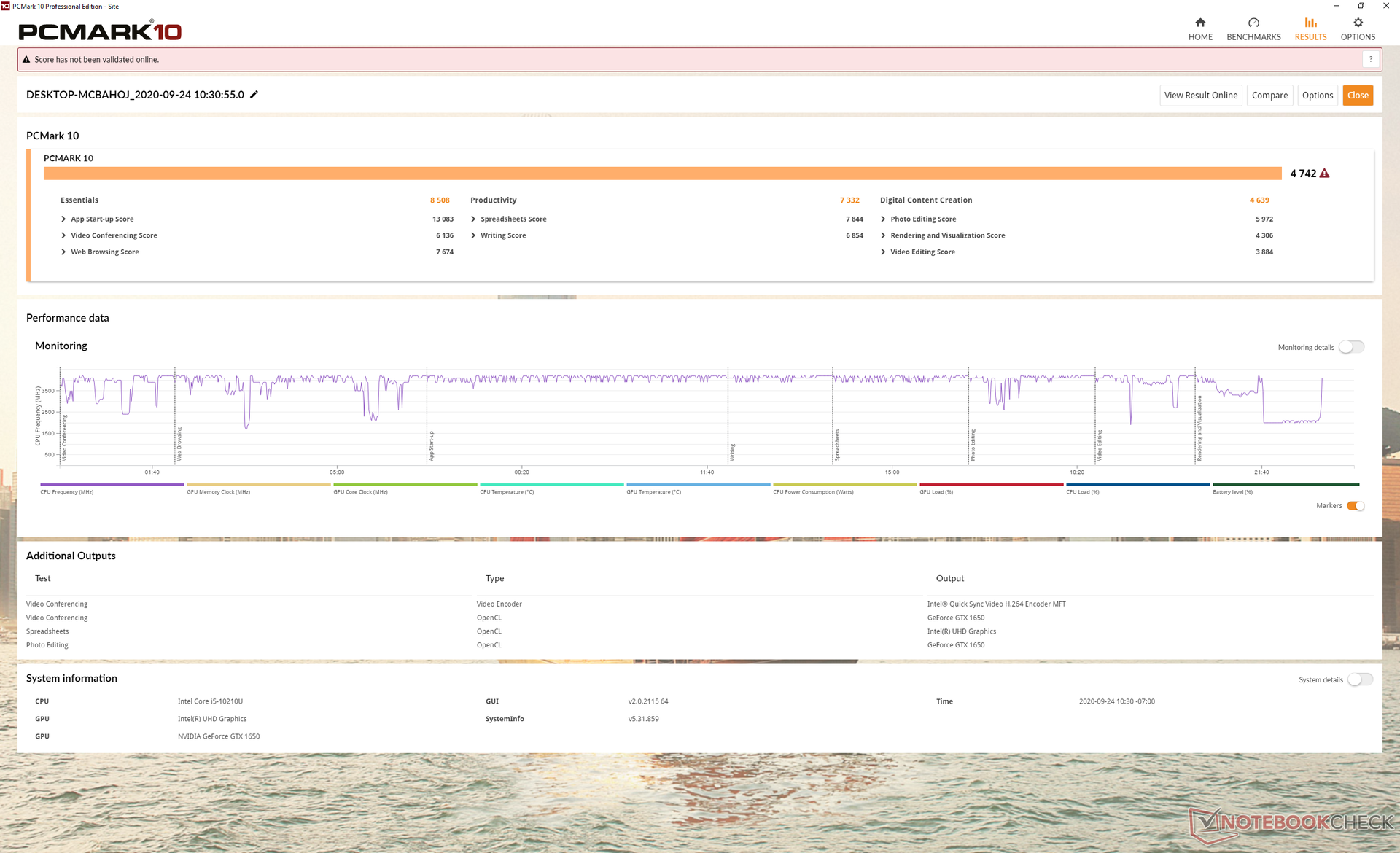This screenshot has height=853, width=1400.
Task: Click the Photo Editing marker line in chart
Action: point(968,416)
